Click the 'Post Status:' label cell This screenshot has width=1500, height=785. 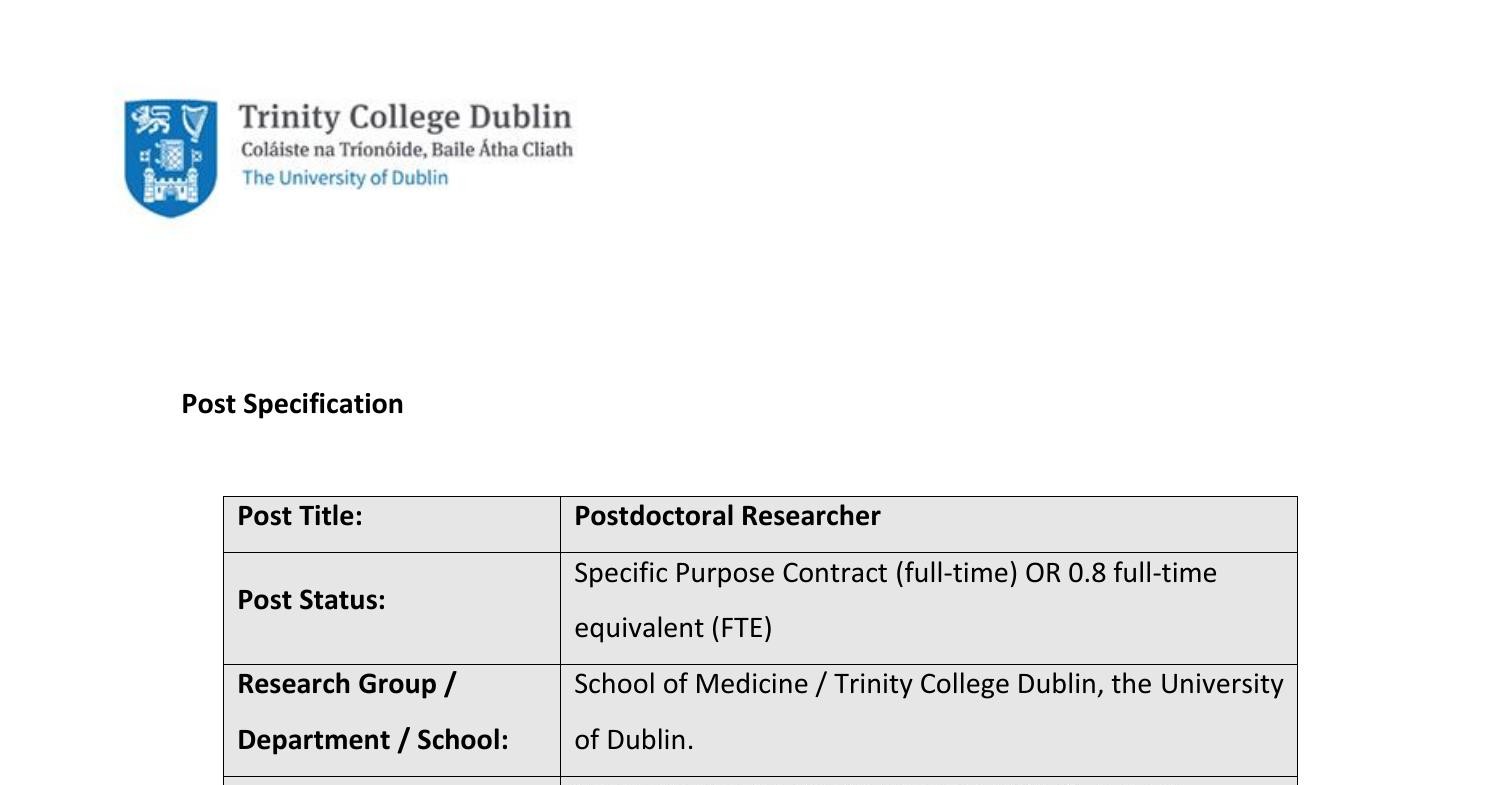[x=311, y=600]
